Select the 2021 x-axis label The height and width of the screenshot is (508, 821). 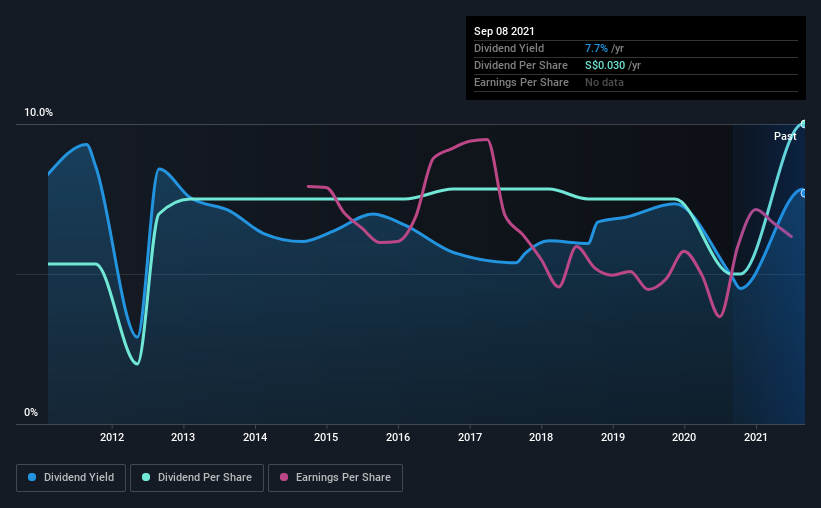coord(756,437)
